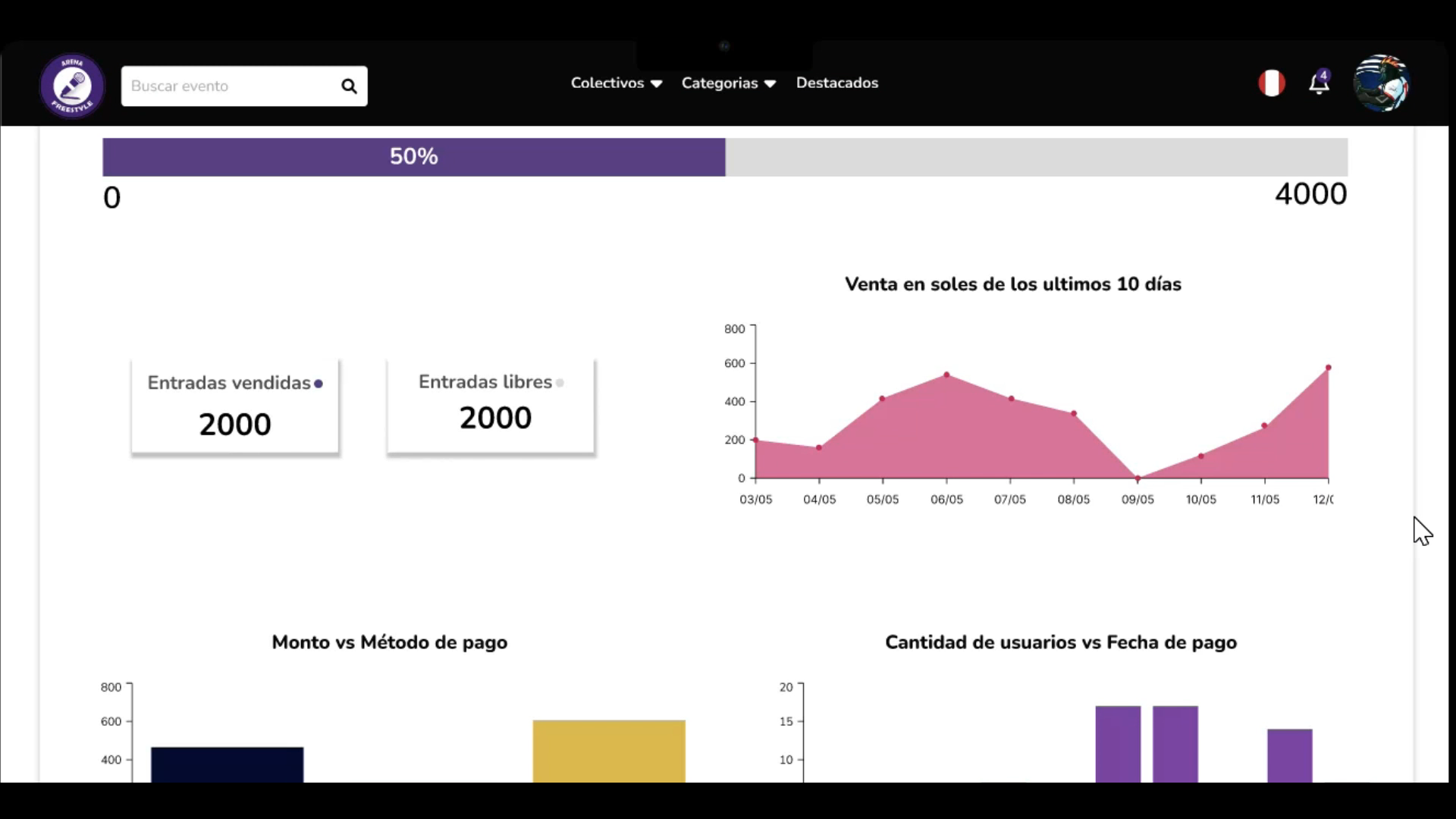
Task: Click the Peru flag country icon
Action: pos(1272,83)
